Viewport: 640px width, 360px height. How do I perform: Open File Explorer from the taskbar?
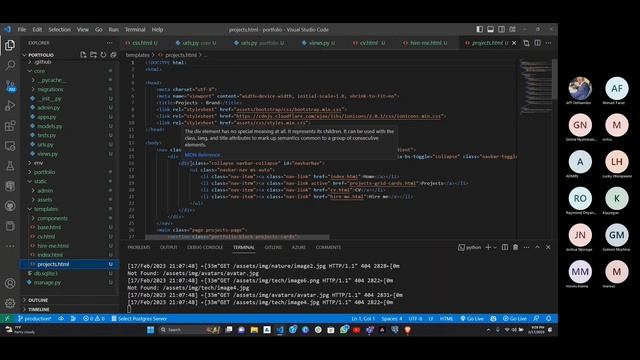click(x=254, y=330)
